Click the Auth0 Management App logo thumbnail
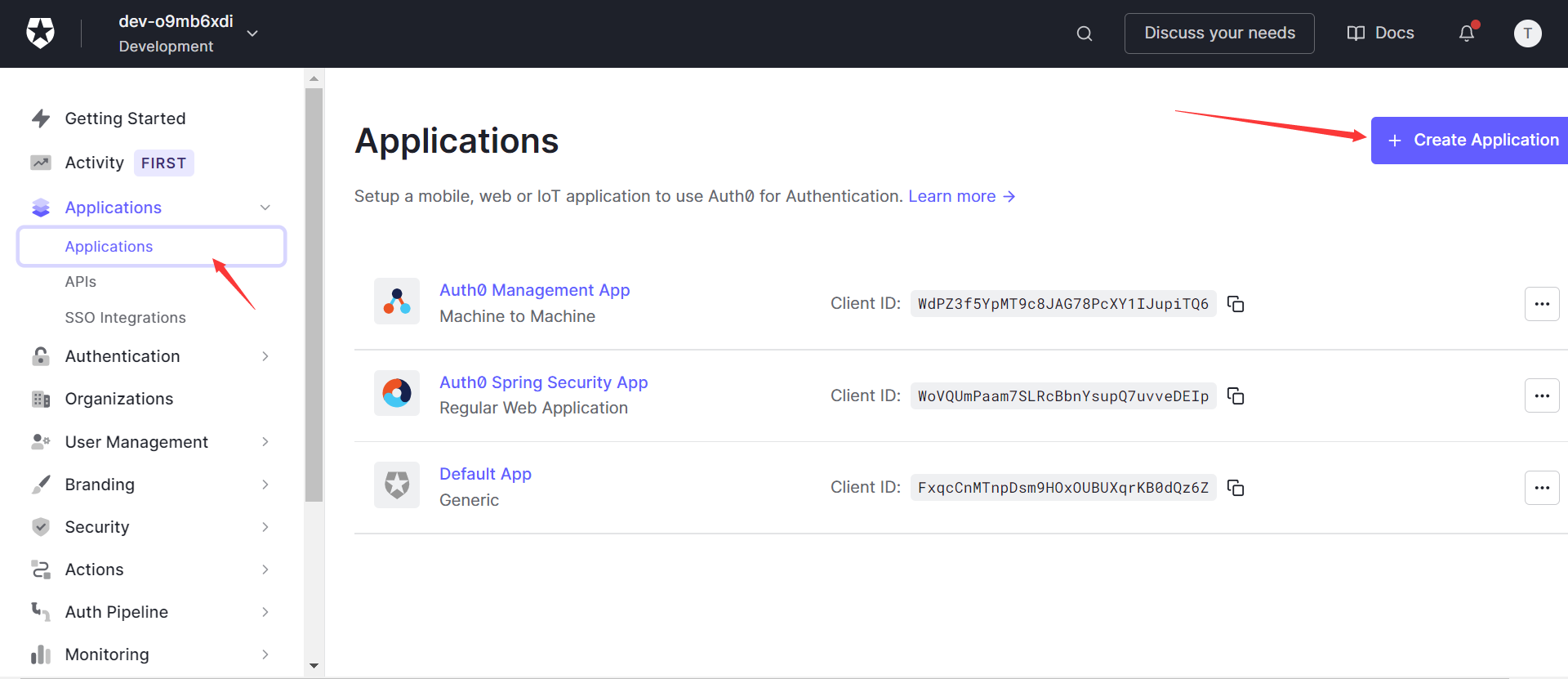 coord(397,302)
